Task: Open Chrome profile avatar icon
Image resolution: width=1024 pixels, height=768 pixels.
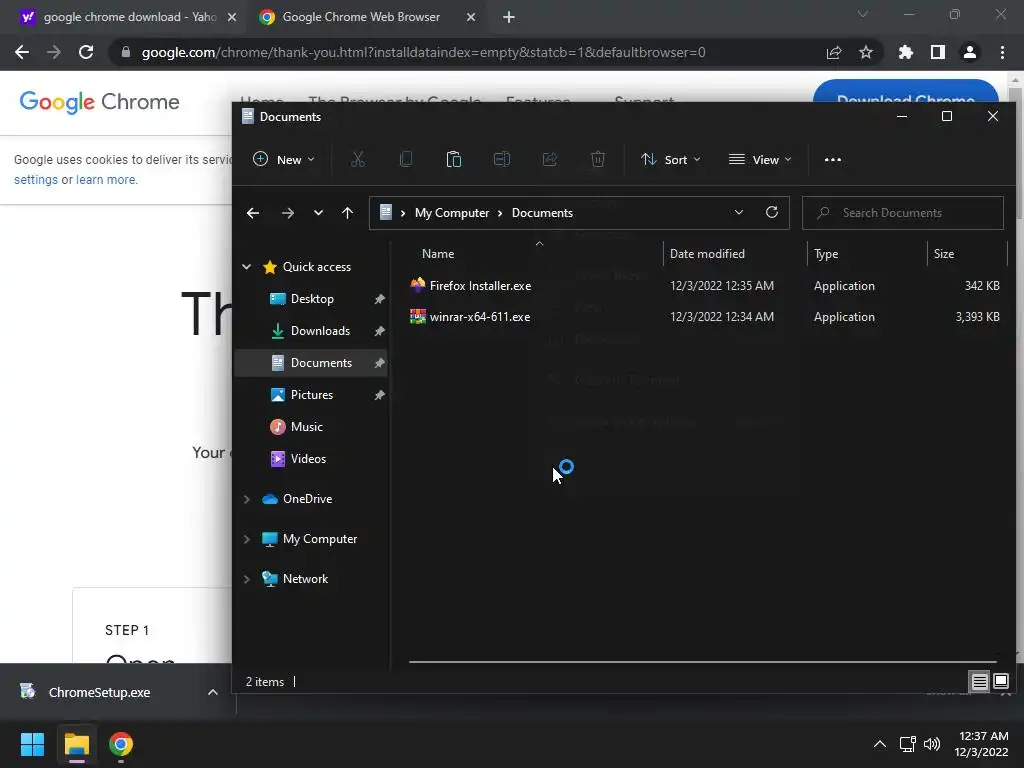Action: tap(970, 52)
